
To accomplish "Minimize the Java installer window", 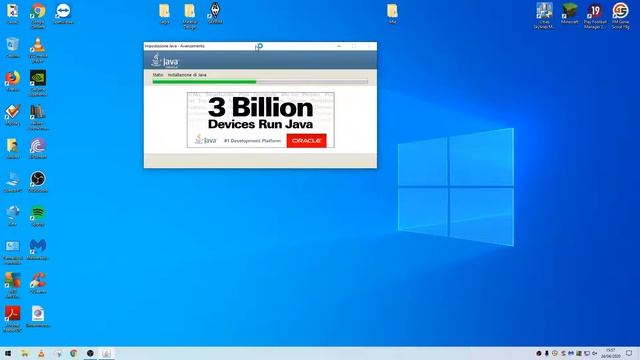I will (x=339, y=46).
